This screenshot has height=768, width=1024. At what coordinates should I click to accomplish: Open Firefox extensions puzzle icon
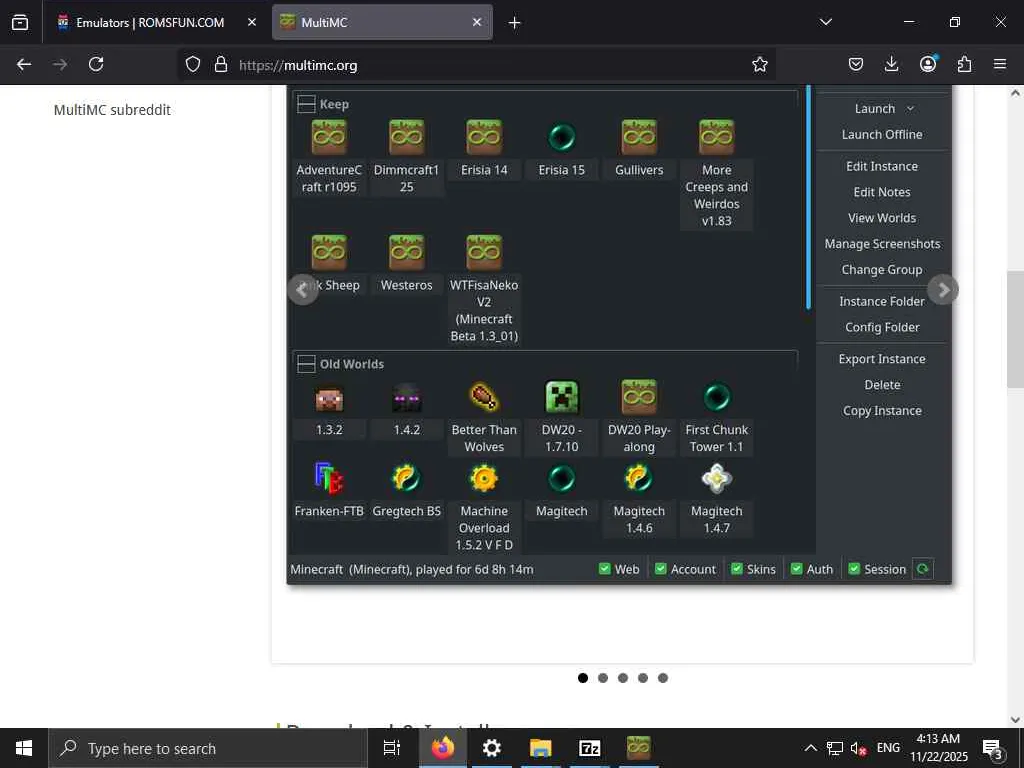[964, 64]
